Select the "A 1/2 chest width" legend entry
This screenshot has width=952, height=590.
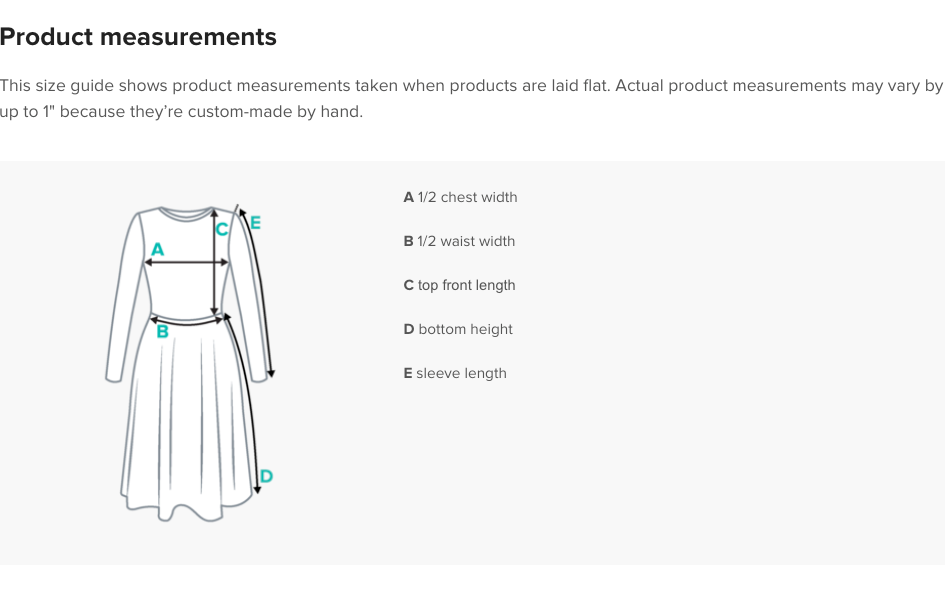click(x=460, y=197)
